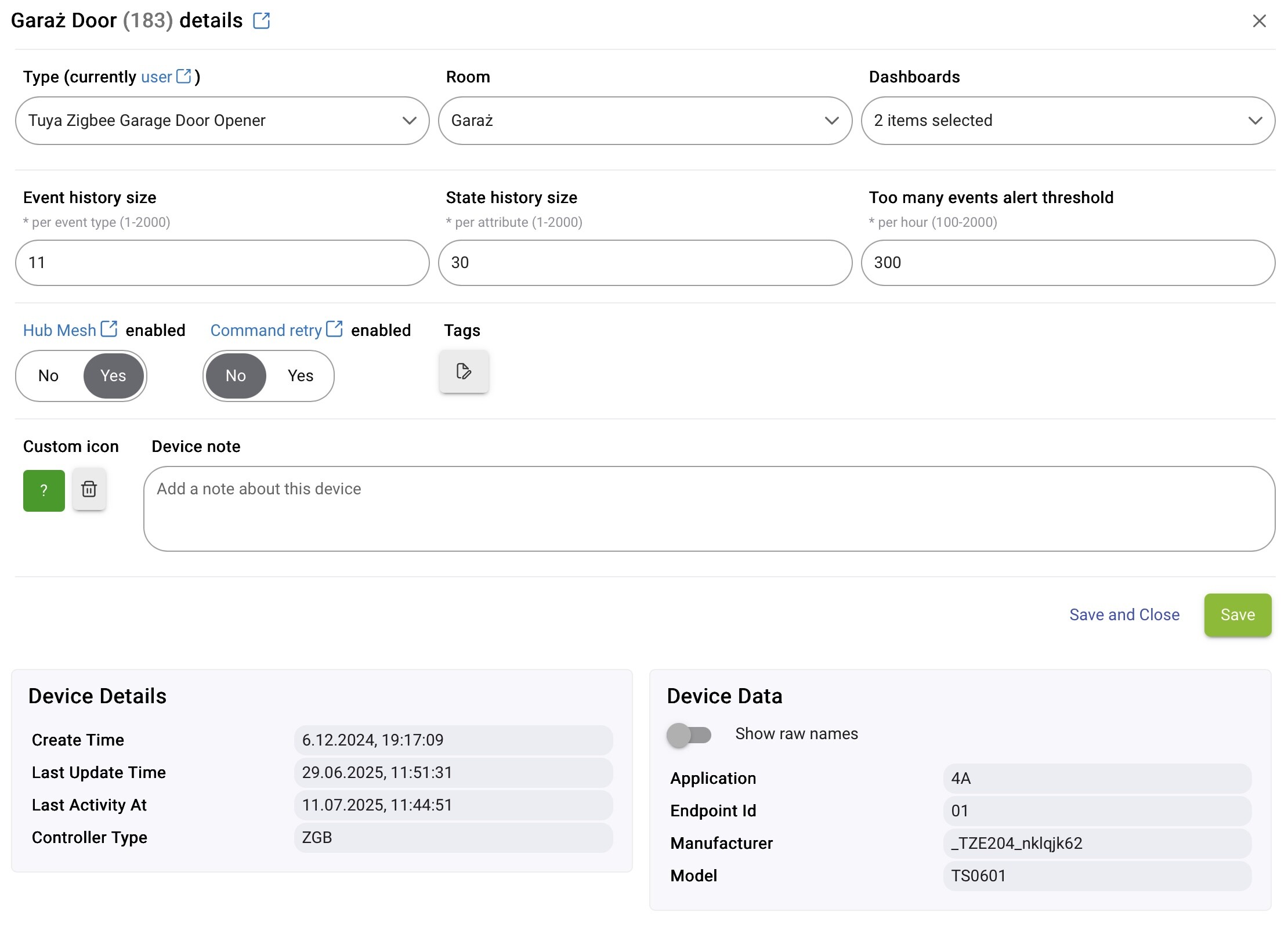Viewport: 1288px width, 937px height.
Task: Open Hub Mesh external link icon
Action: point(109,329)
